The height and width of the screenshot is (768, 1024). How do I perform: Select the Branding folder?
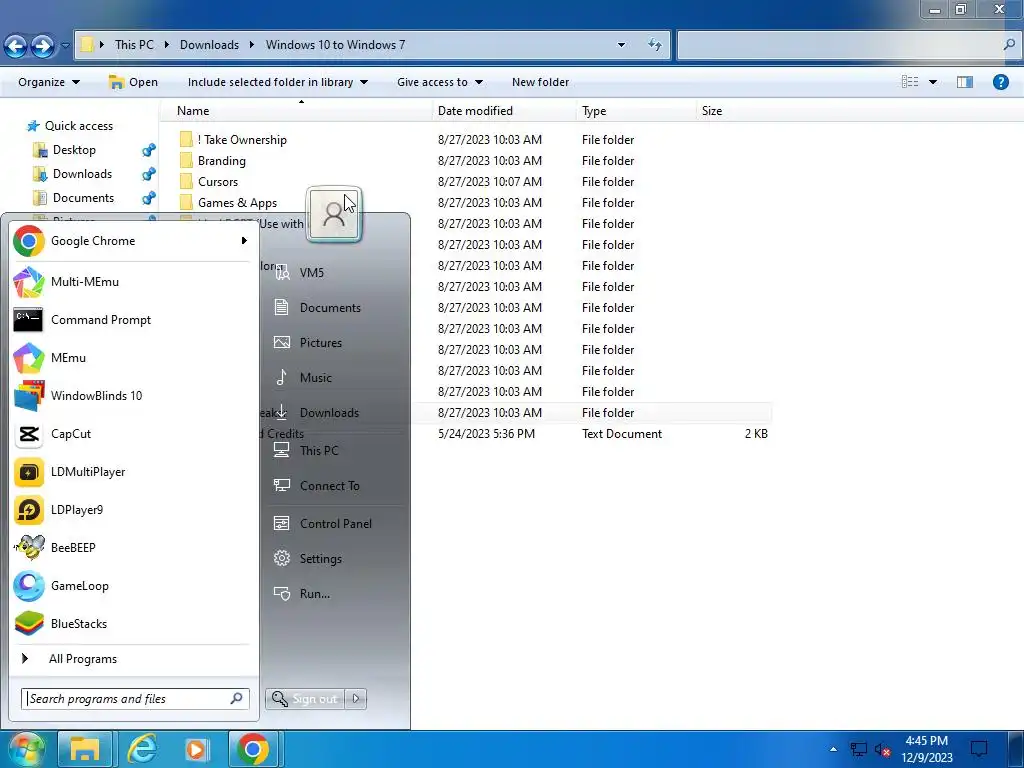(221, 161)
